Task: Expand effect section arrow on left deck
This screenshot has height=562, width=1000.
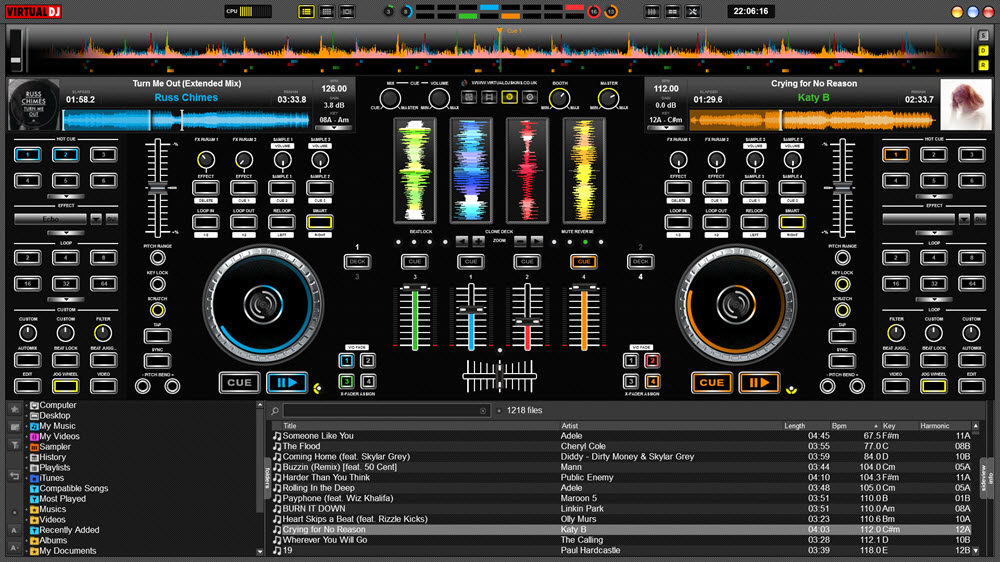Action: [x=66, y=233]
